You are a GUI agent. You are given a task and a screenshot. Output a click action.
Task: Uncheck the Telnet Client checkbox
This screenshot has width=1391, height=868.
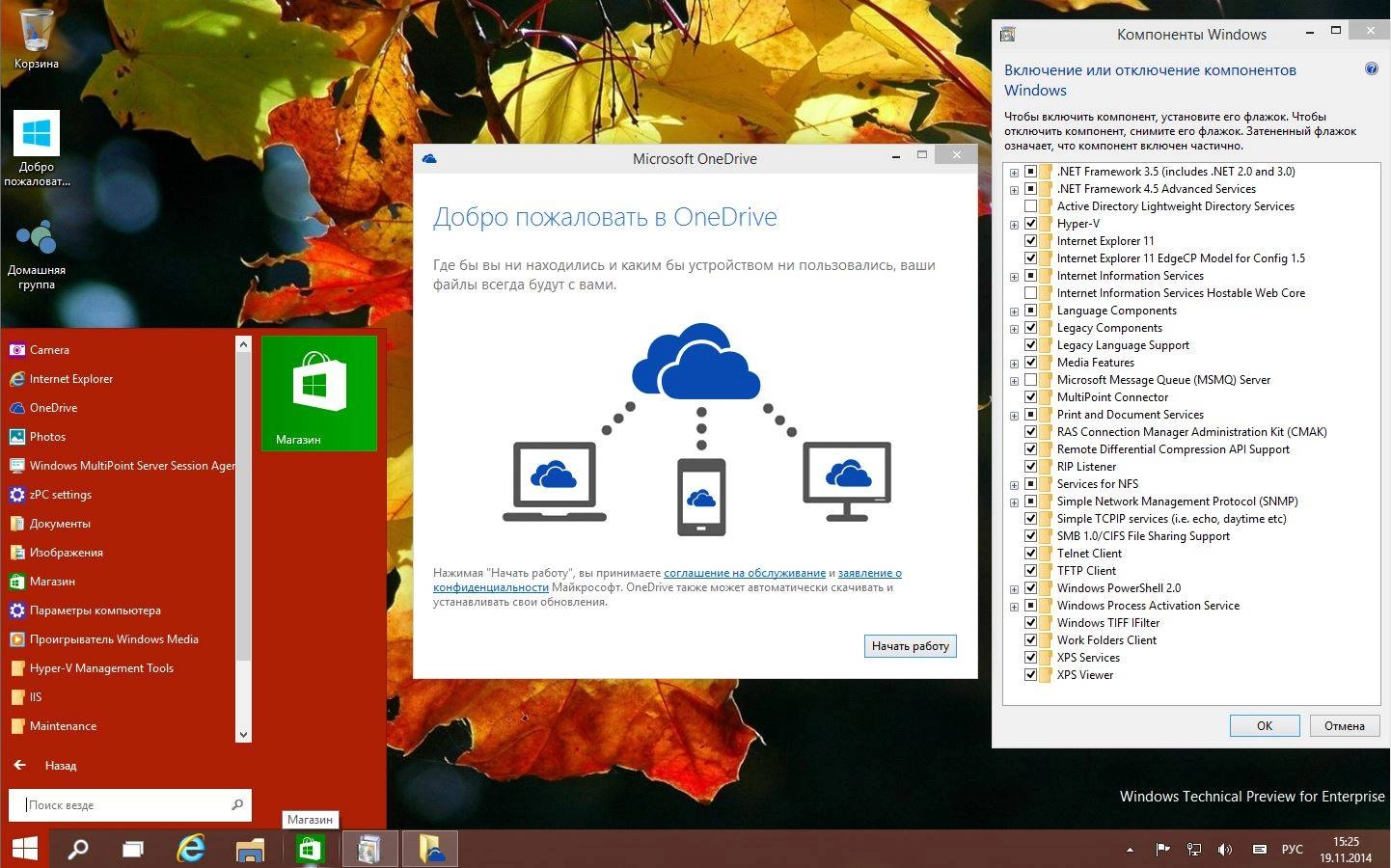tap(1030, 554)
